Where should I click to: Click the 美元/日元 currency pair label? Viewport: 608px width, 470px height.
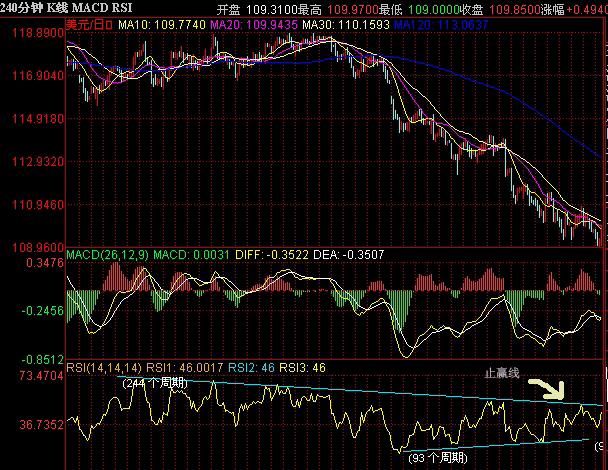click(89, 25)
